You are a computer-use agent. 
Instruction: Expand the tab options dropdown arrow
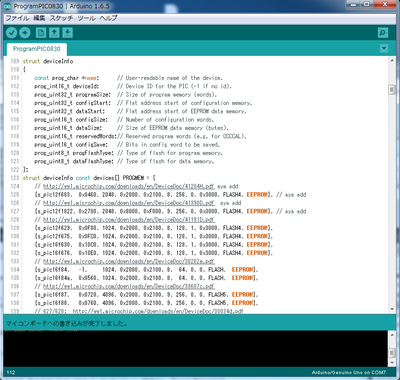[384, 48]
